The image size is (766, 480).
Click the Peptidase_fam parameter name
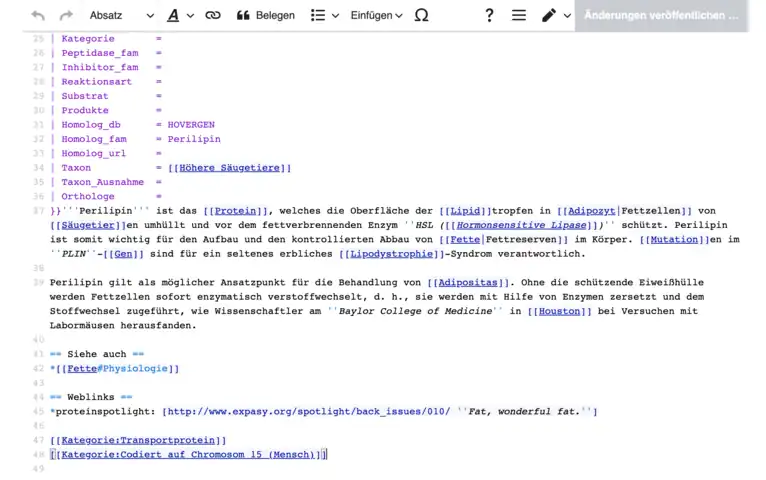pyautogui.click(x=100, y=53)
